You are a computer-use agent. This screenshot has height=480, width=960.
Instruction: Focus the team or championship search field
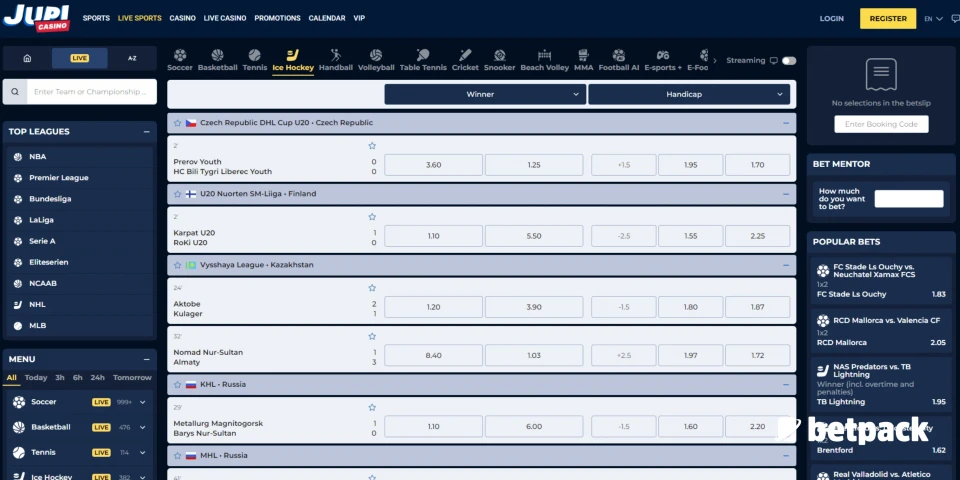pos(92,92)
